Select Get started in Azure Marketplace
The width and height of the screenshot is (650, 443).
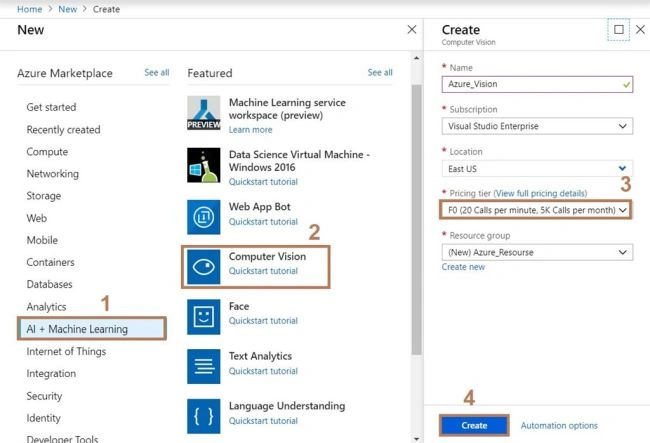(x=51, y=107)
